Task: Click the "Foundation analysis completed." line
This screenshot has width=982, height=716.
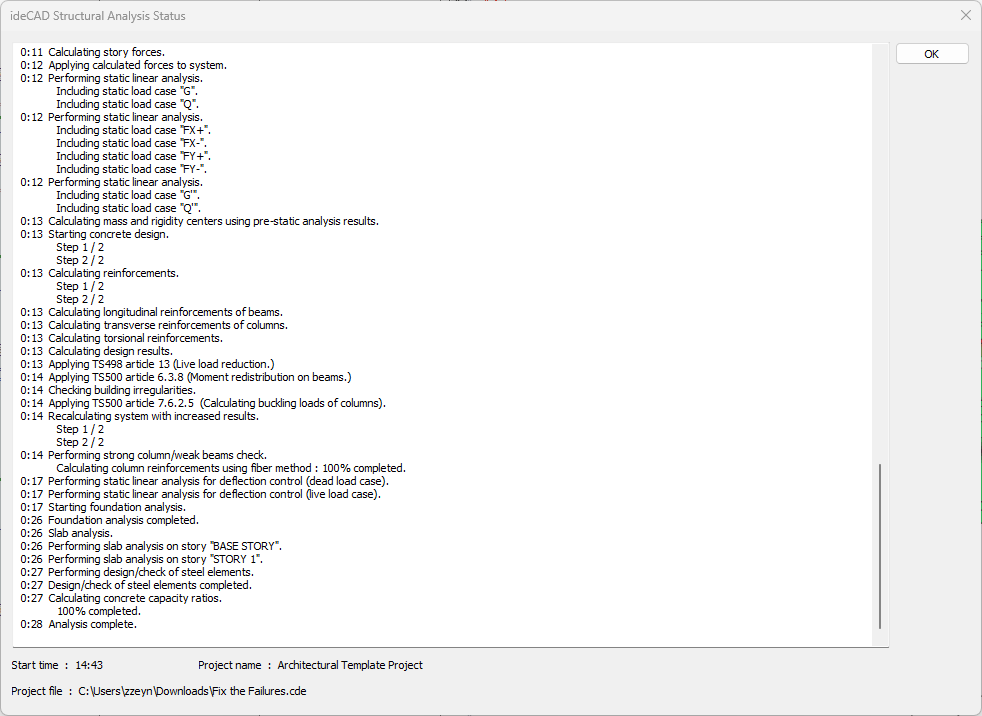Action: [123, 520]
